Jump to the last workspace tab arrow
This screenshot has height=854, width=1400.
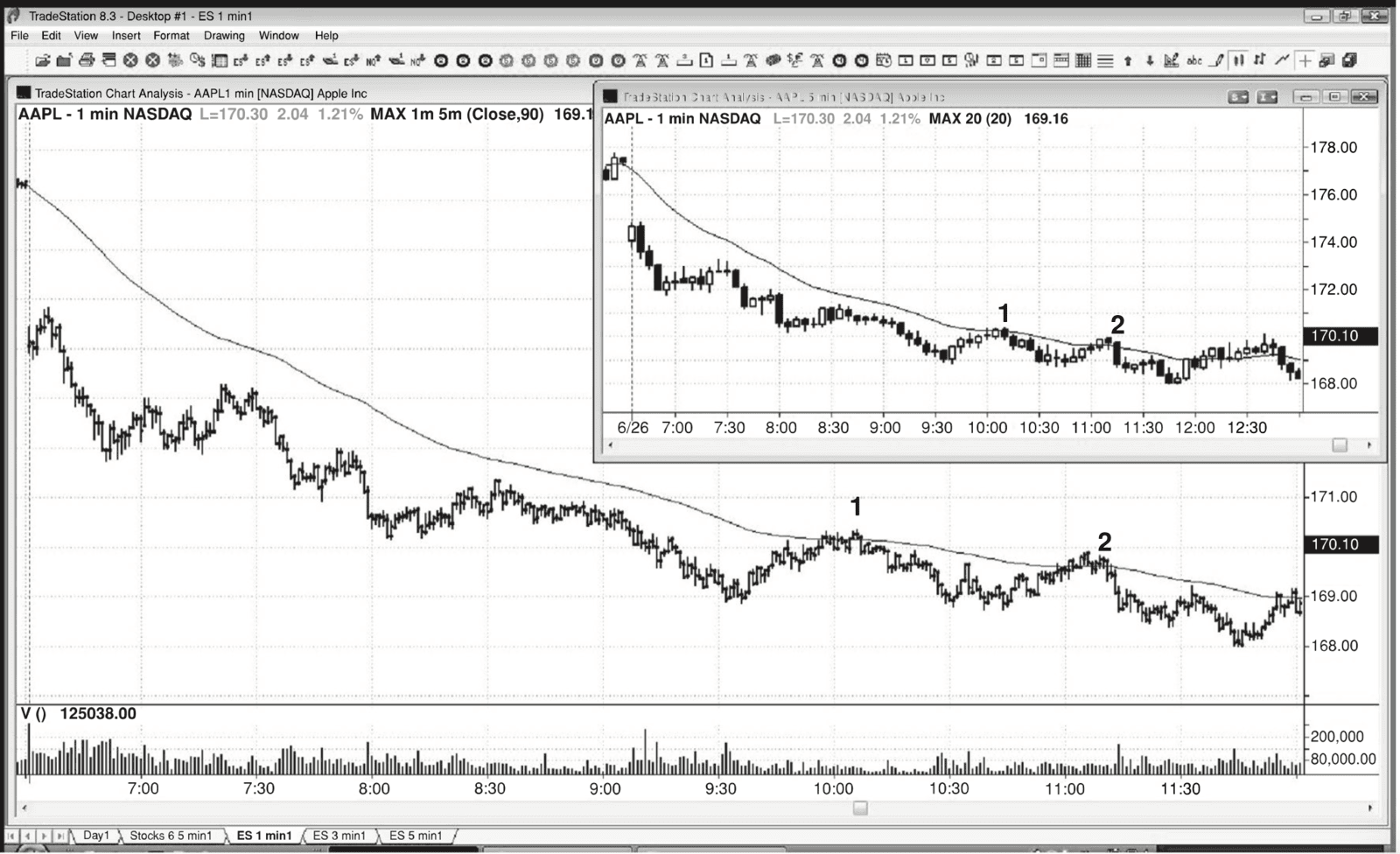click(59, 836)
